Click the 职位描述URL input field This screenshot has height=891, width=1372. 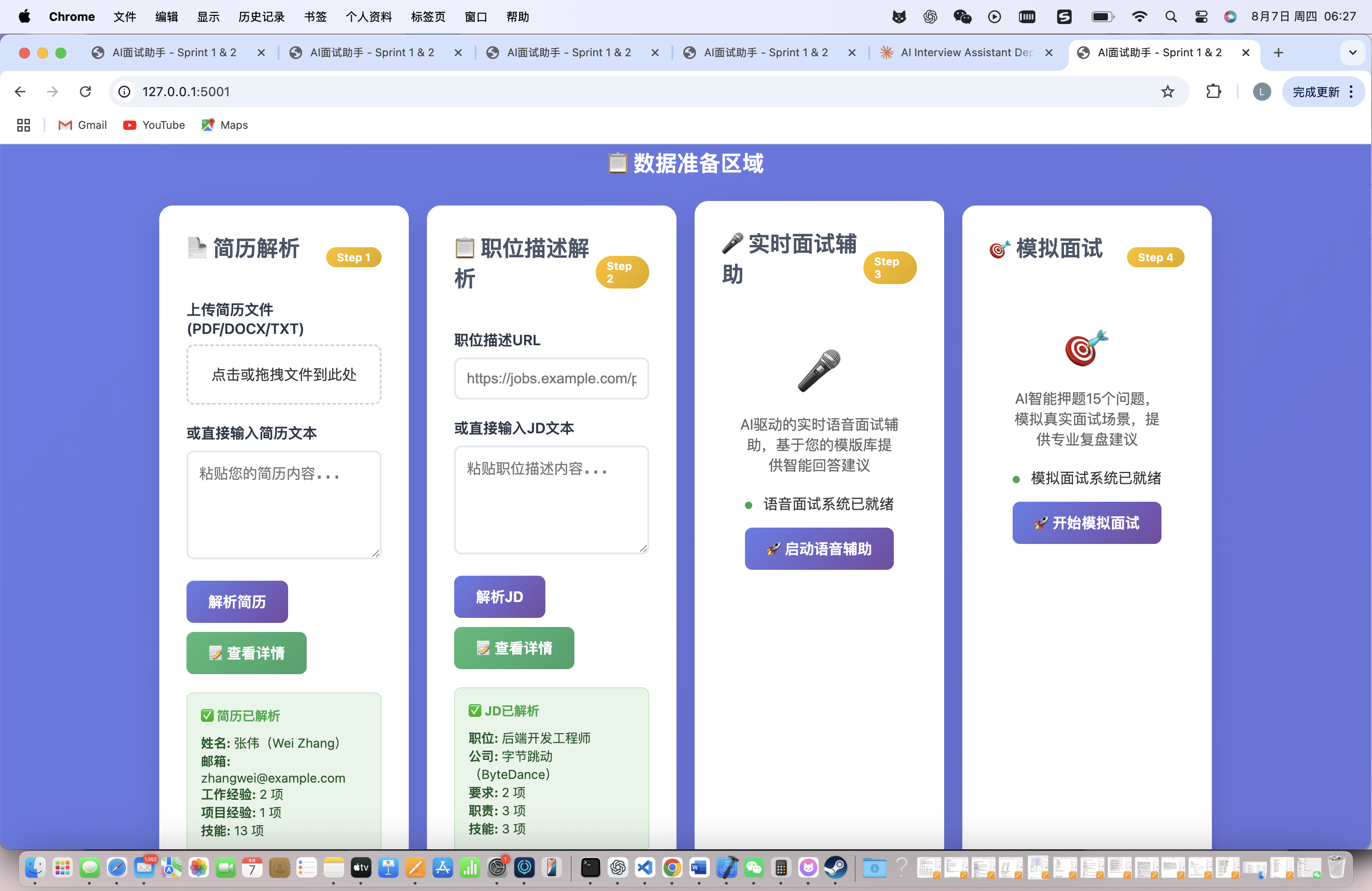(x=551, y=378)
